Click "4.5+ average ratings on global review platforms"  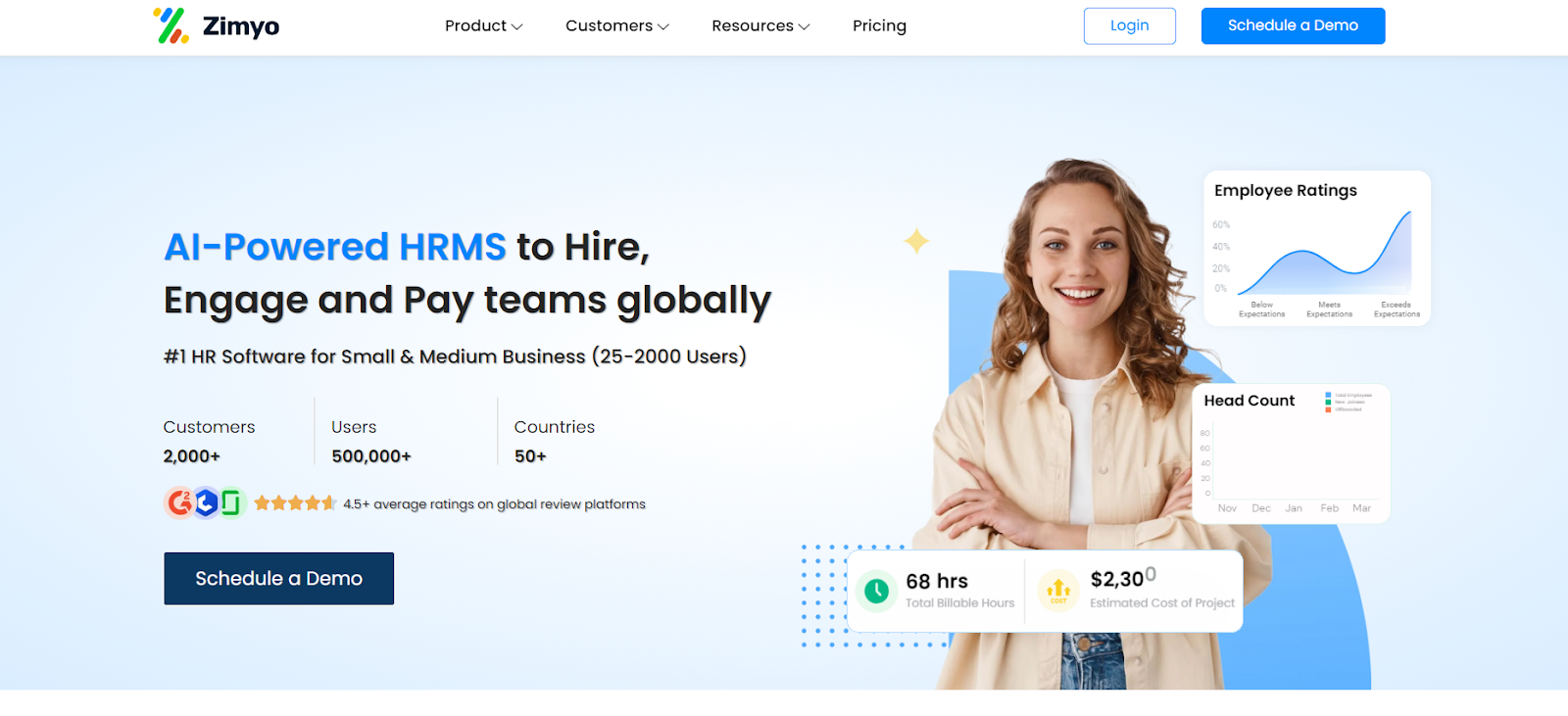click(x=494, y=504)
